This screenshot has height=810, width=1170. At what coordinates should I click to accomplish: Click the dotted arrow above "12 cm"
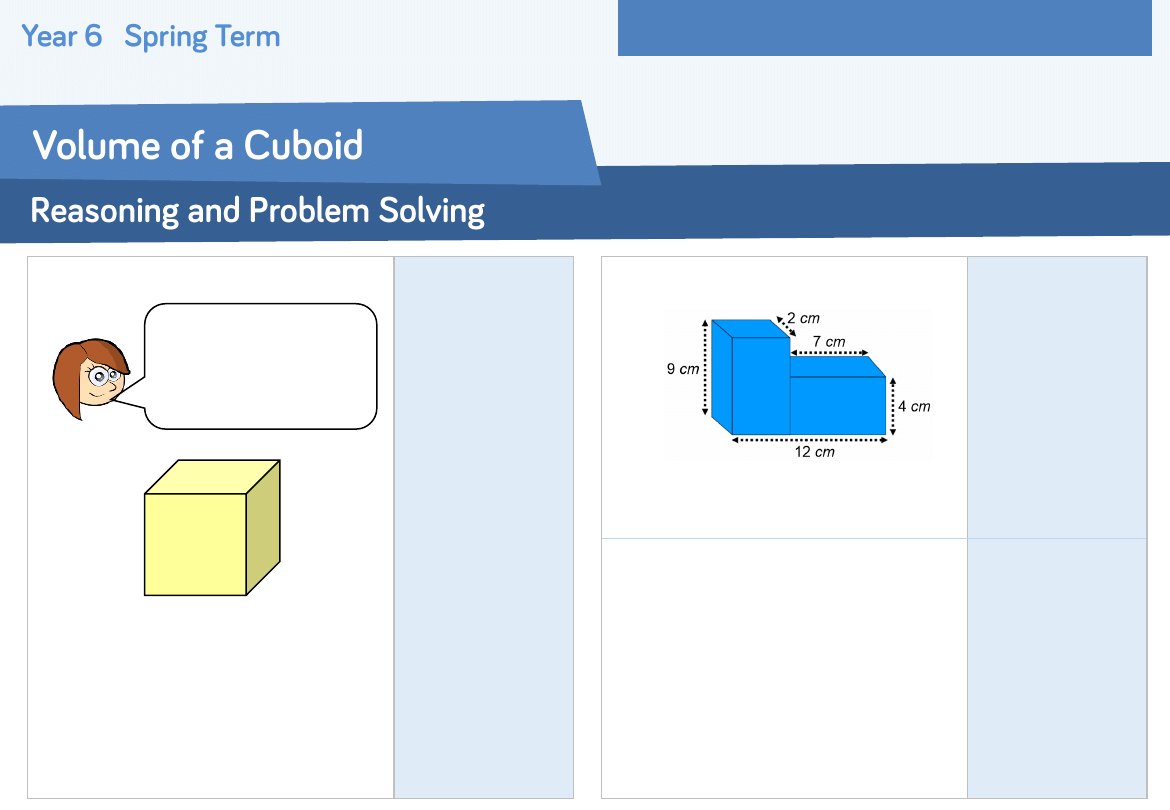click(809, 439)
